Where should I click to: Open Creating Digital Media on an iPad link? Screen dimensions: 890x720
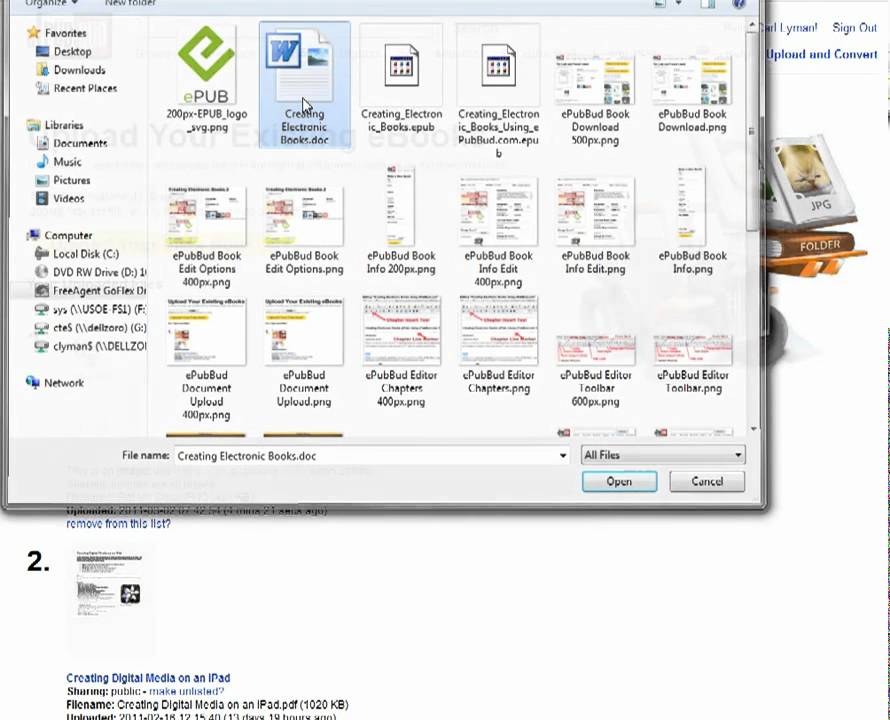pyautogui.click(x=148, y=678)
